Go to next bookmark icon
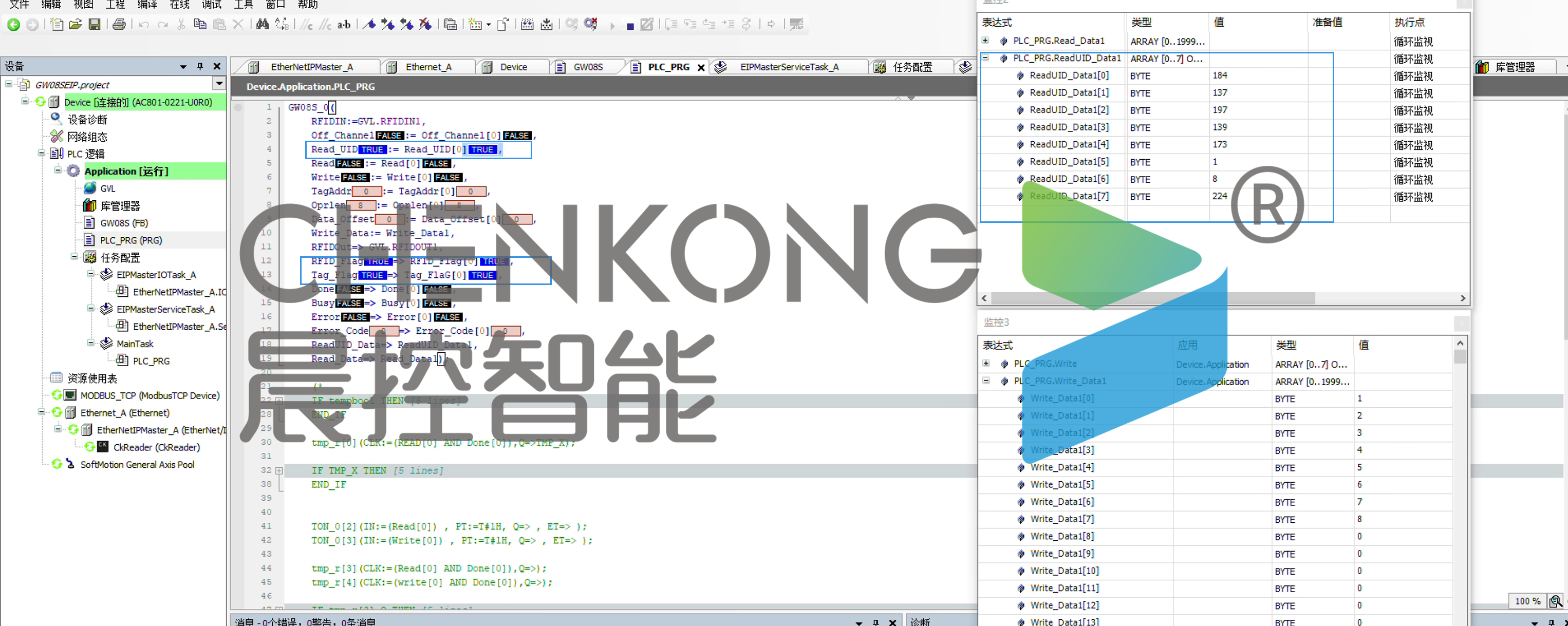This screenshot has width=1568, height=626. click(x=388, y=24)
